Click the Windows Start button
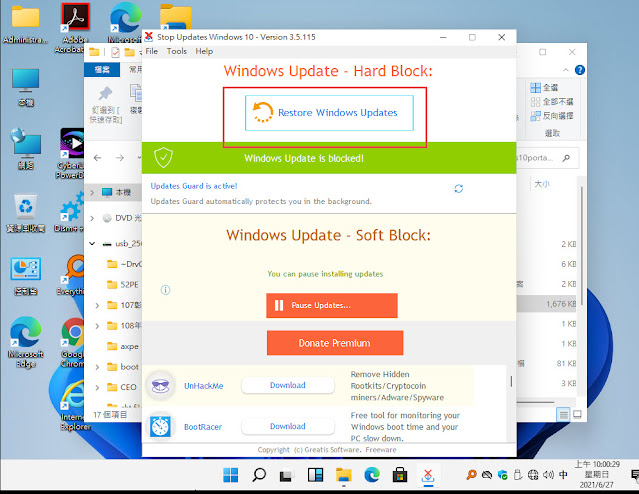 point(231,475)
